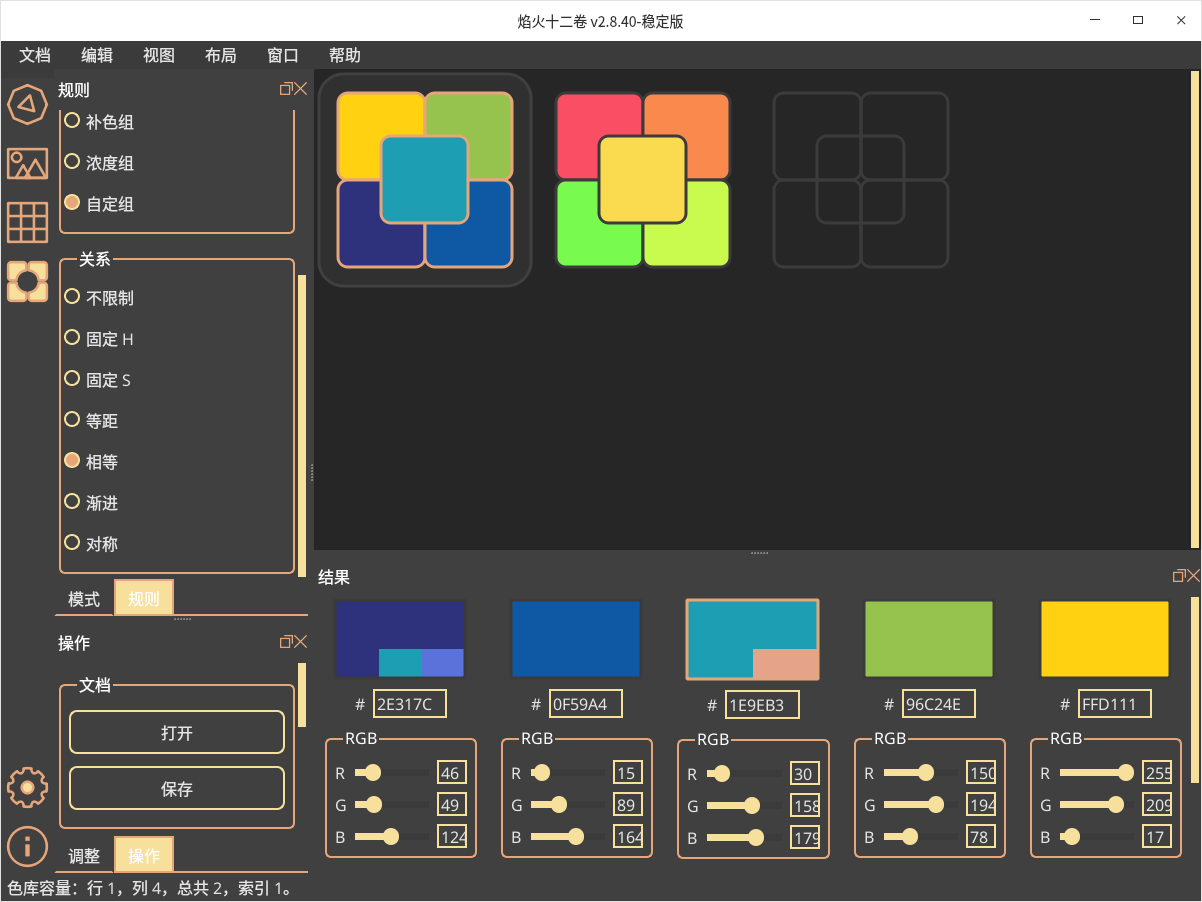The image size is (1202, 902).
Task: Click the 打开 button
Action: click(x=177, y=733)
